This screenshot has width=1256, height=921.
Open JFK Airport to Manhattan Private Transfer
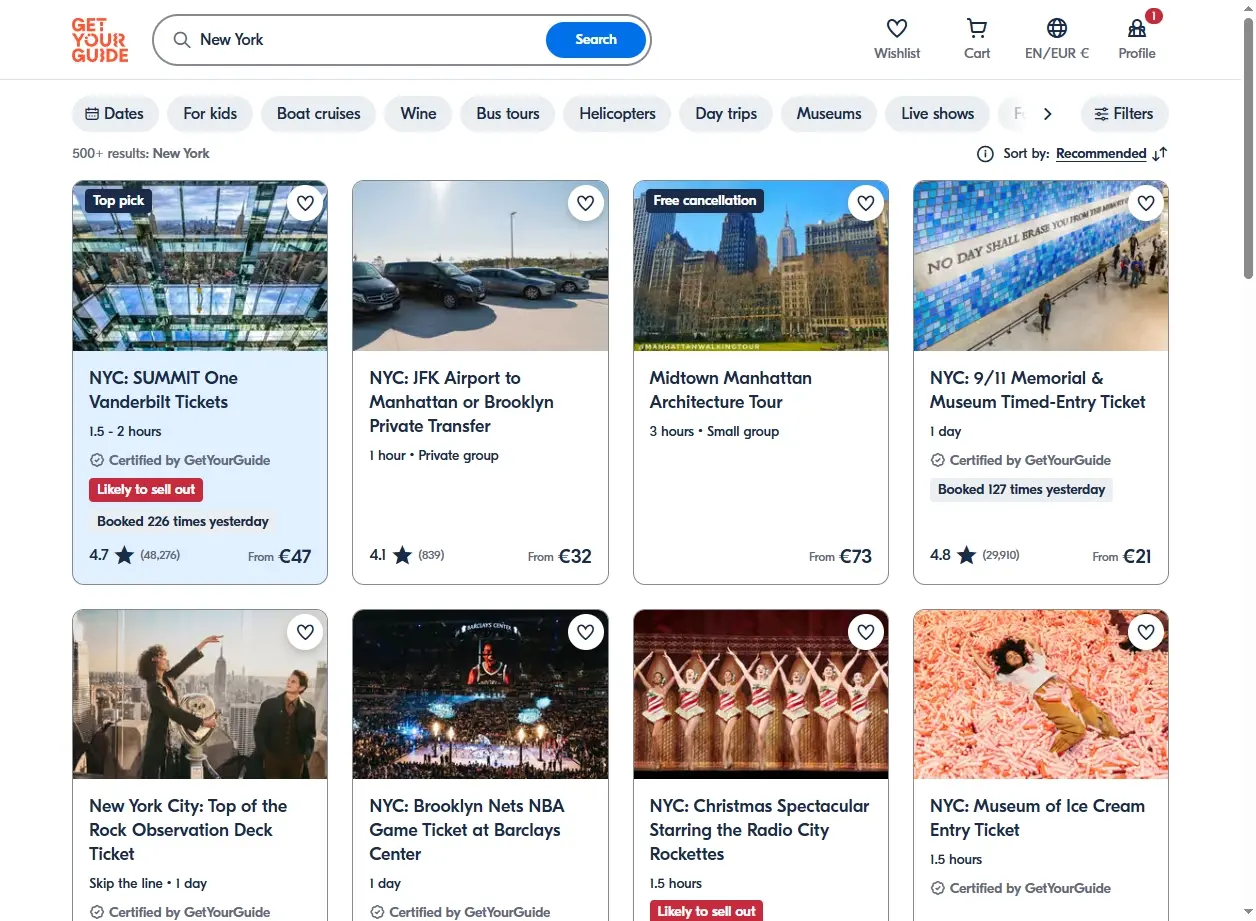[461, 402]
